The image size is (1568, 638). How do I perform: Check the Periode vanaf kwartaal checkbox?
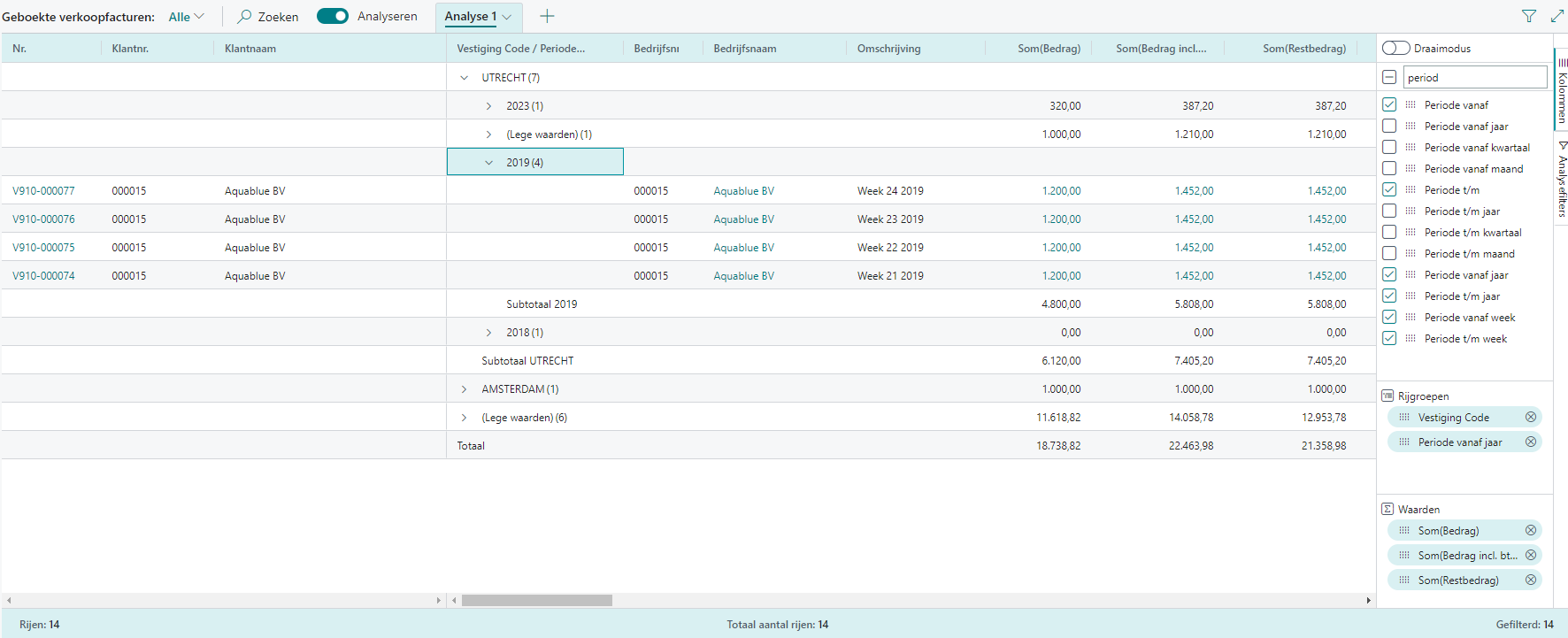[x=1389, y=147]
